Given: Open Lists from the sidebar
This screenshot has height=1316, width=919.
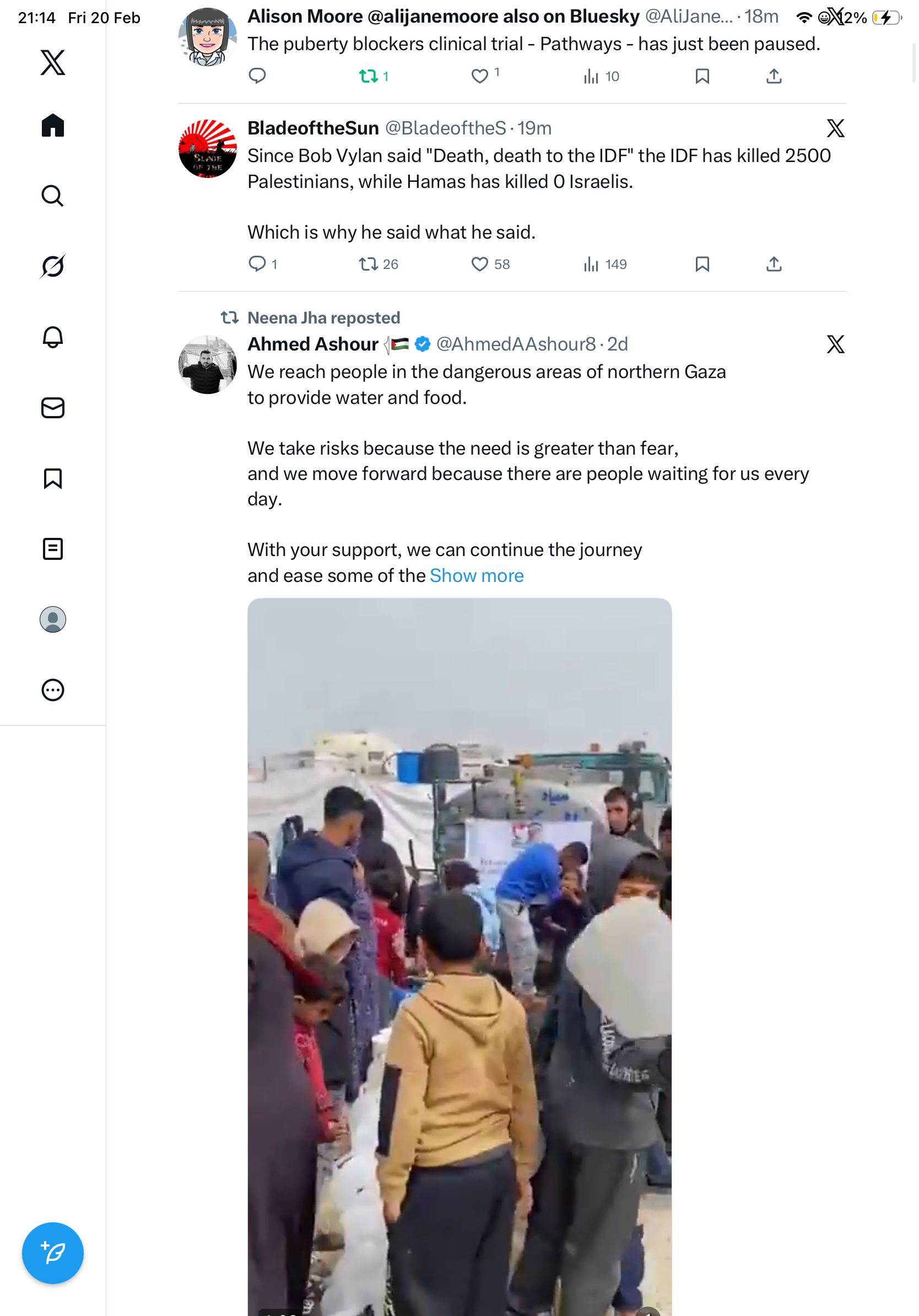Looking at the screenshot, I should coord(53,548).
